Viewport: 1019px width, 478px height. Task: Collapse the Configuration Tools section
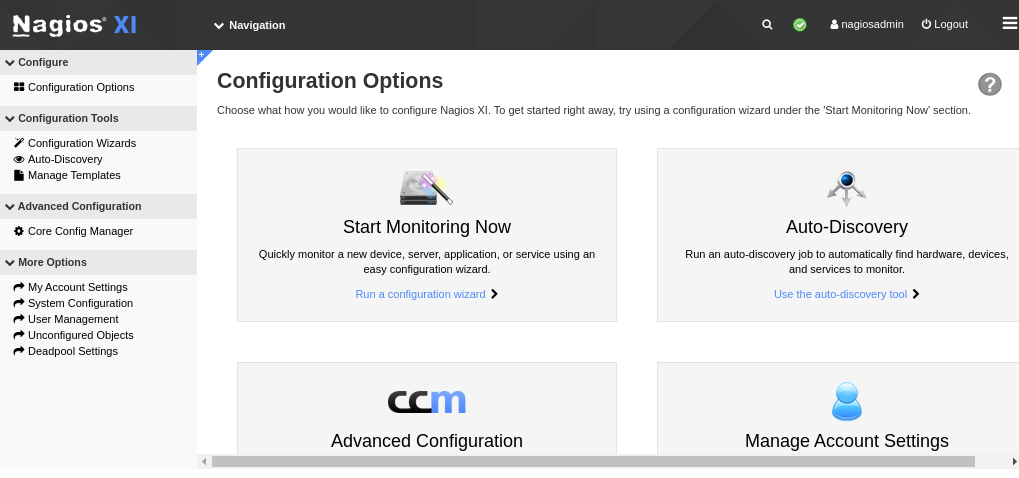[98, 118]
